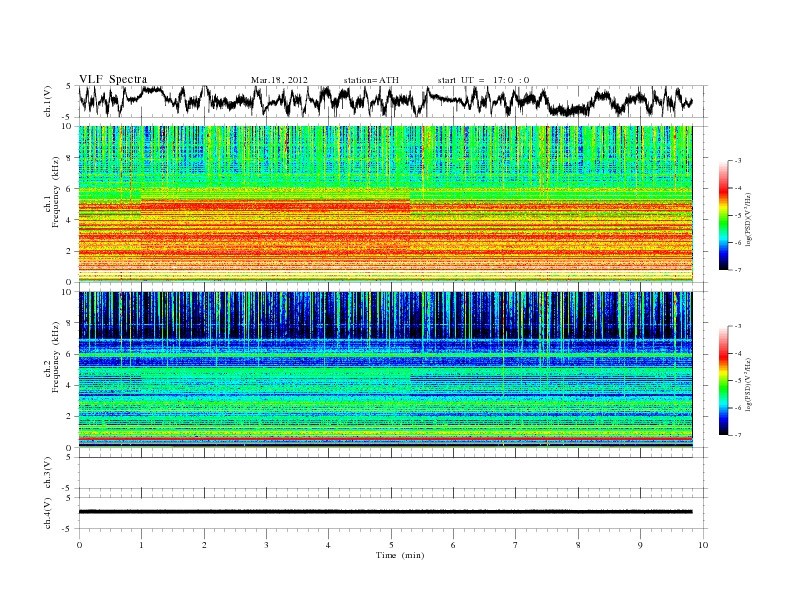Click inside the ch.1 spectrogram panel
Image resolution: width=792 pixels, height=612 pixels.
pos(386,204)
